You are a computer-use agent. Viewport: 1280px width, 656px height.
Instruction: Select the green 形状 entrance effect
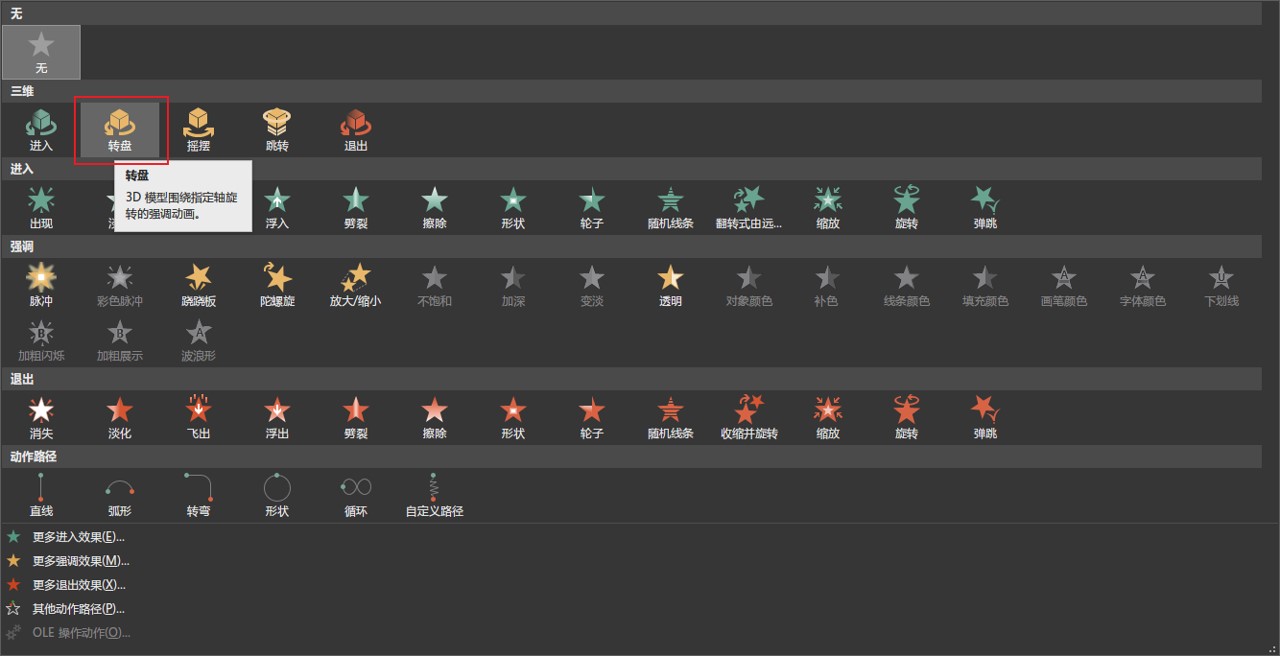tap(513, 207)
